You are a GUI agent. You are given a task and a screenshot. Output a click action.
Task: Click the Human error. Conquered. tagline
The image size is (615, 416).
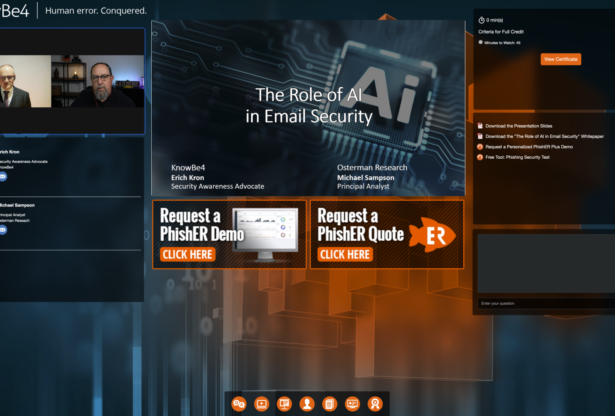[96, 11]
